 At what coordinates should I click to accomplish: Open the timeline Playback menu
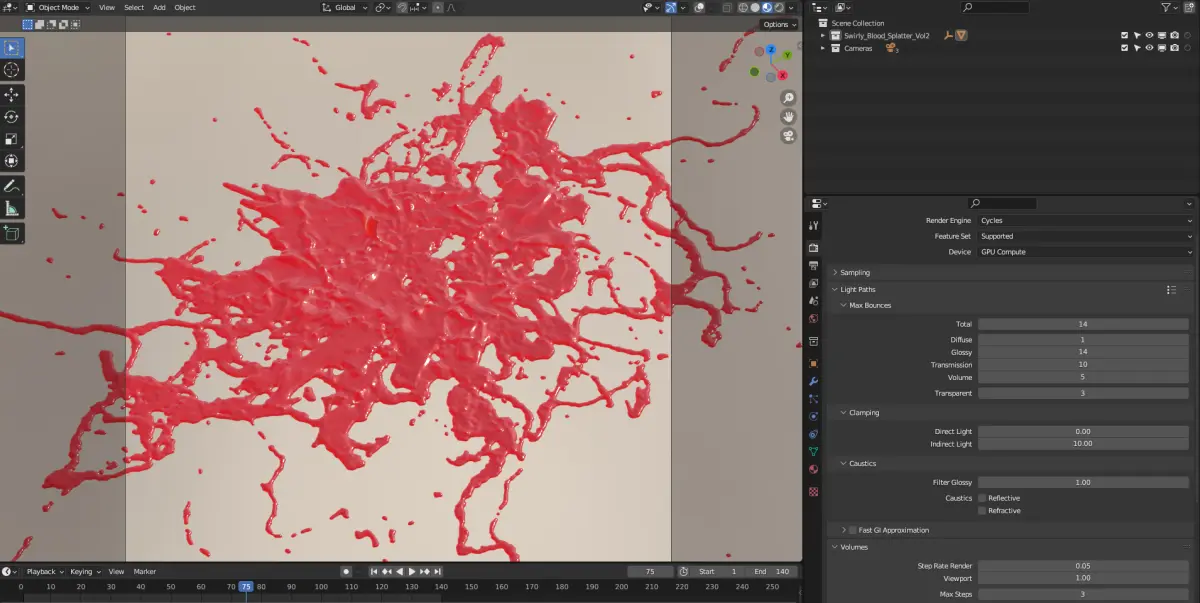44,571
